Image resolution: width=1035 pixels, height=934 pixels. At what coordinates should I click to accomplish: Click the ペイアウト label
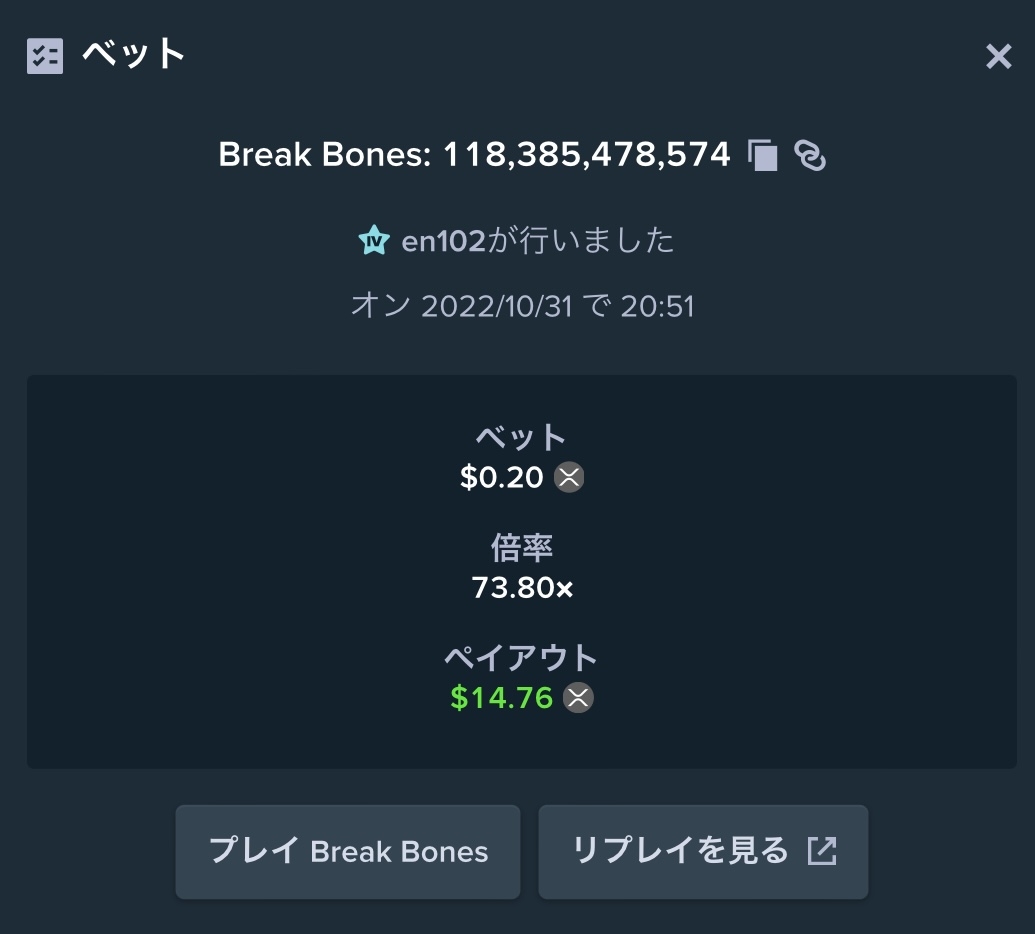(x=521, y=658)
